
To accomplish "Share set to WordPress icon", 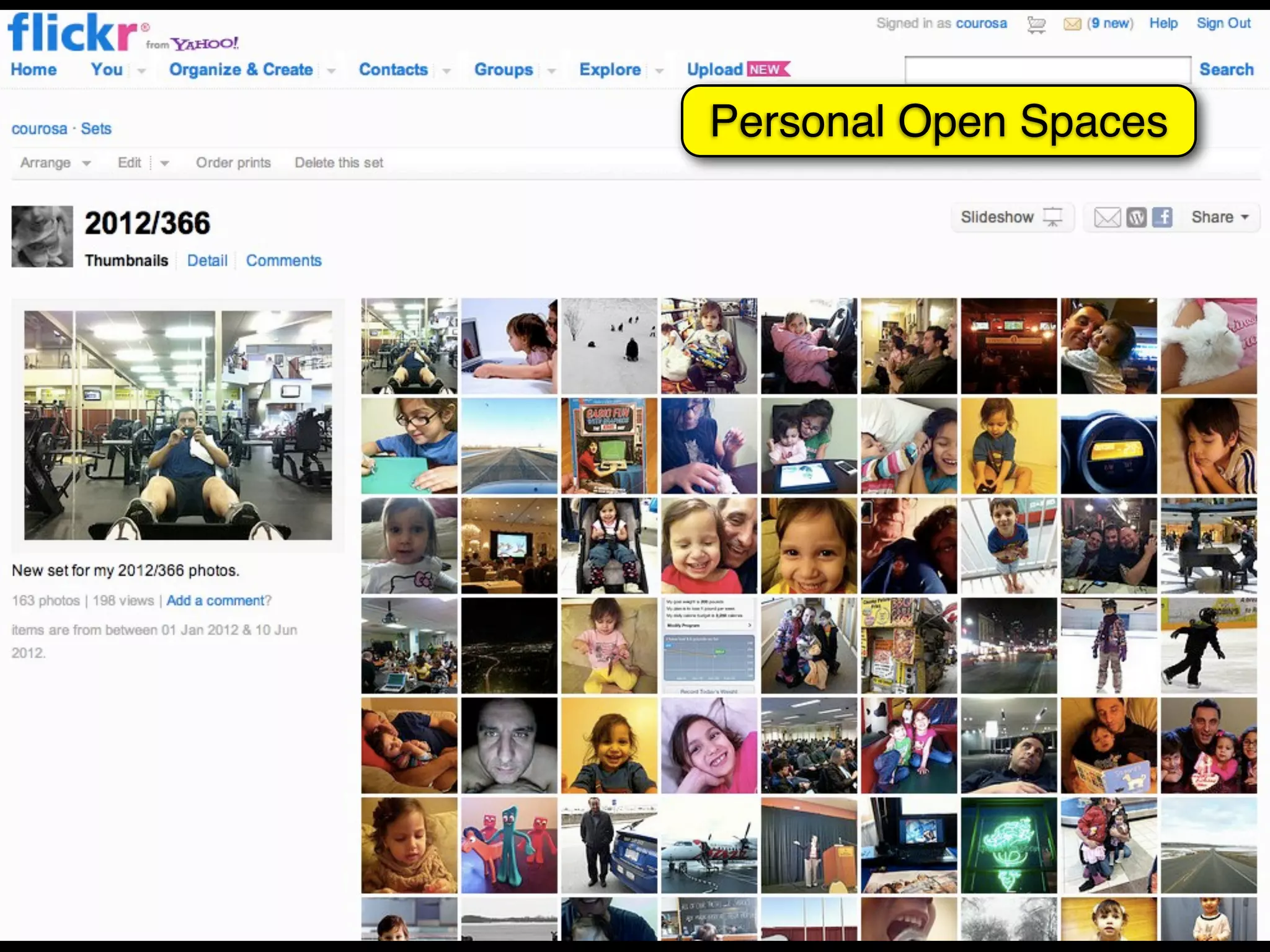I will click(x=1136, y=218).
